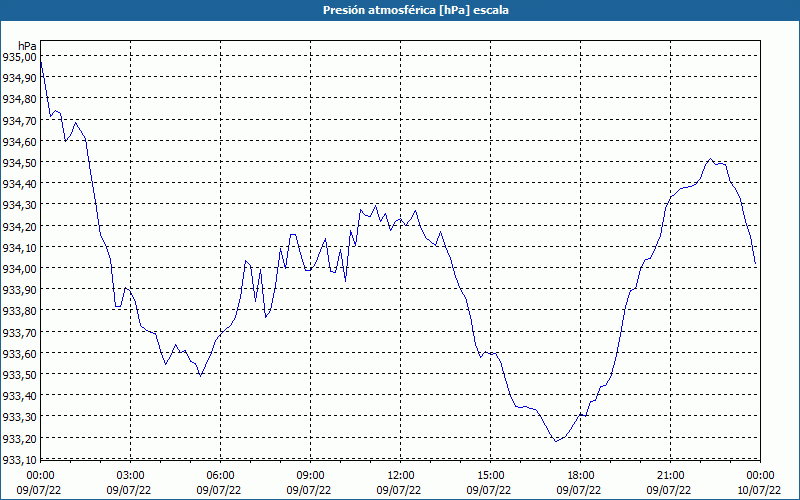The image size is (800, 500).
Task: Click the '933,20' y-axis value
Action: pos(19,439)
